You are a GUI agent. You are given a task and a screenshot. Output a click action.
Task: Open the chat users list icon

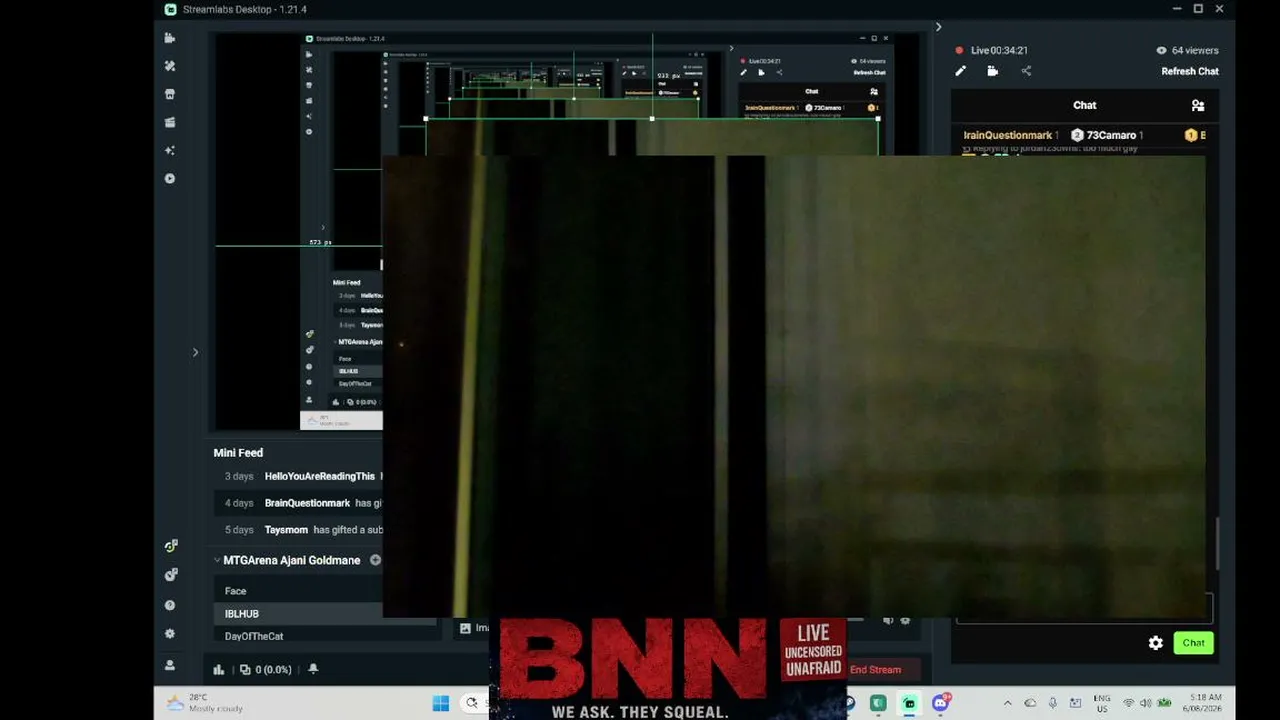pyautogui.click(x=1198, y=105)
